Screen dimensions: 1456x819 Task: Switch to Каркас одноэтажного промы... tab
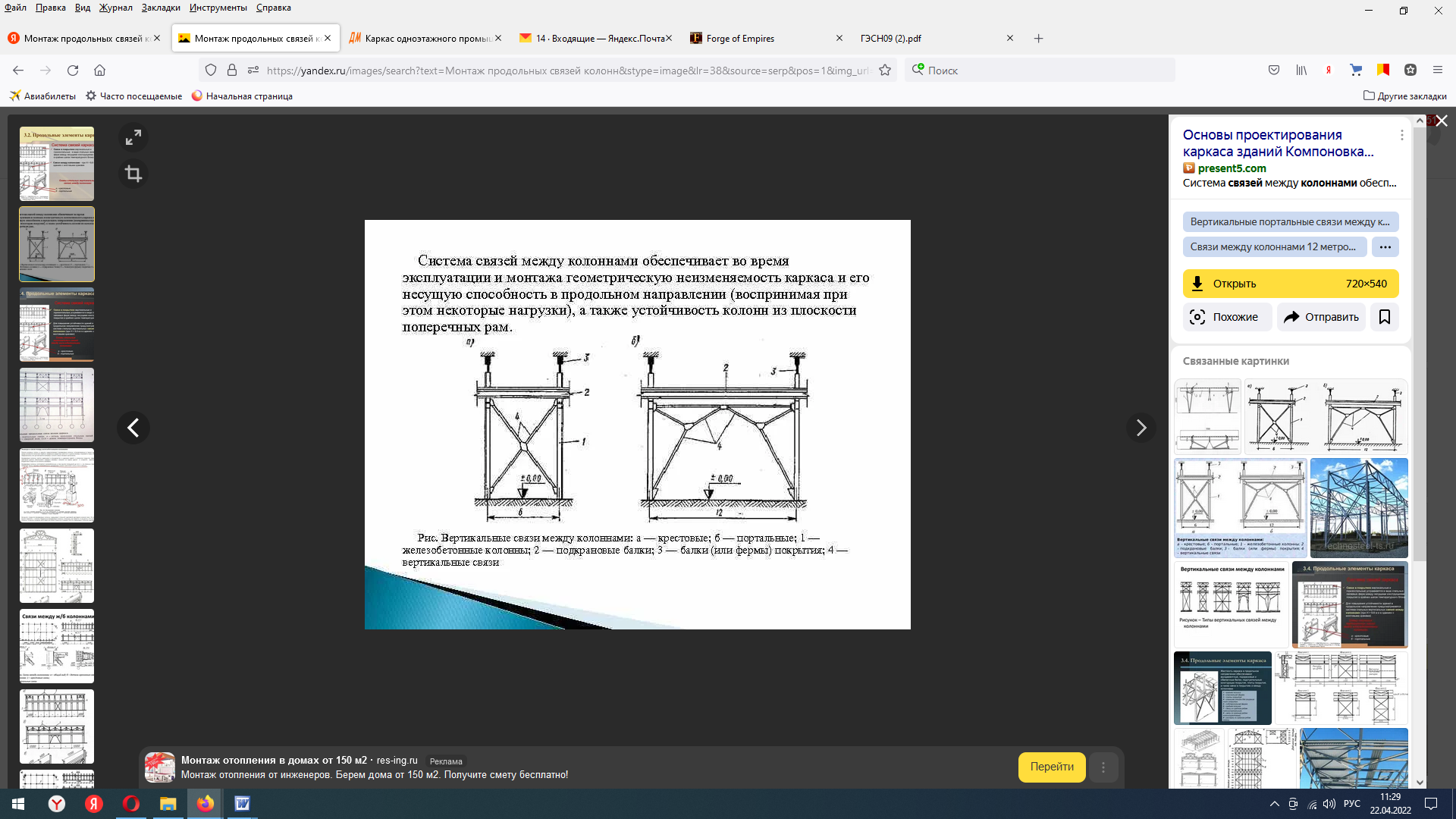pyautogui.click(x=425, y=39)
